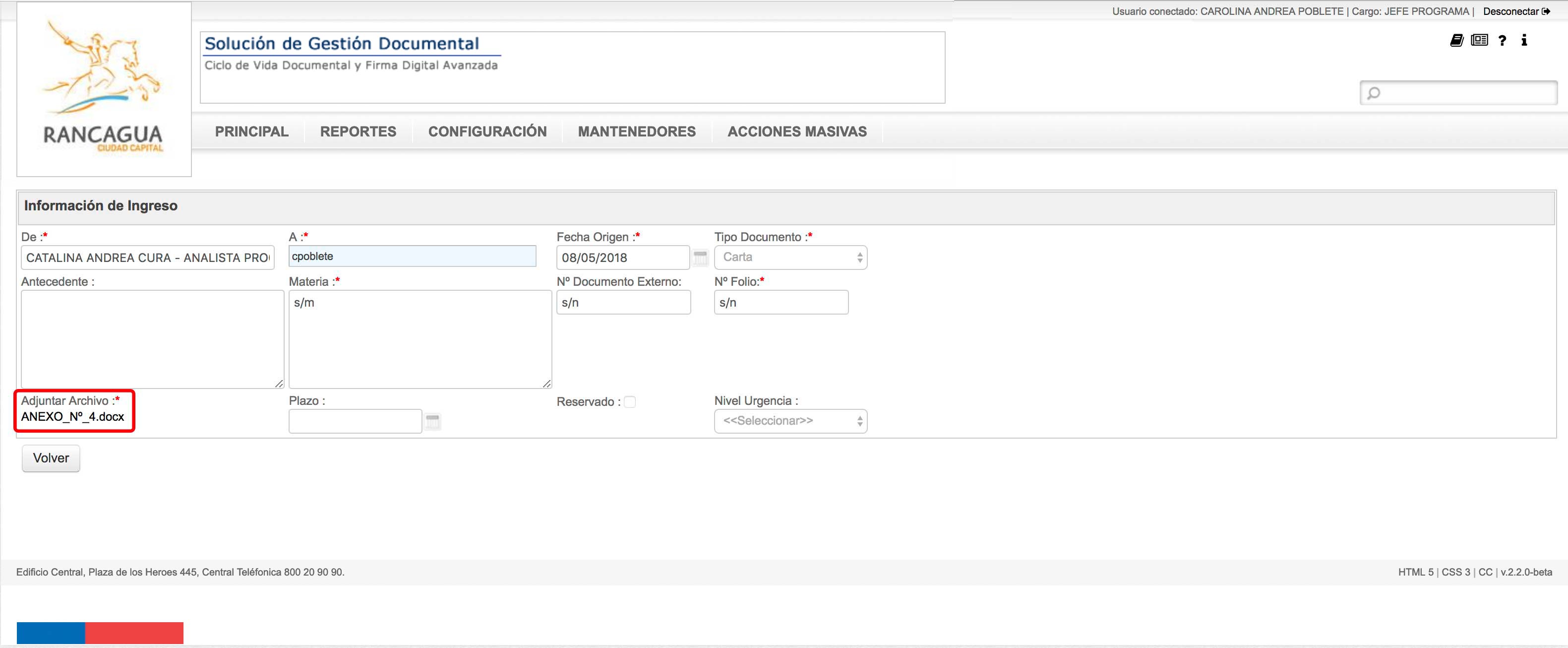The height and width of the screenshot is (648, 1568).
Task: Click the Fecha Origen date field
Action: coord(623,258)
